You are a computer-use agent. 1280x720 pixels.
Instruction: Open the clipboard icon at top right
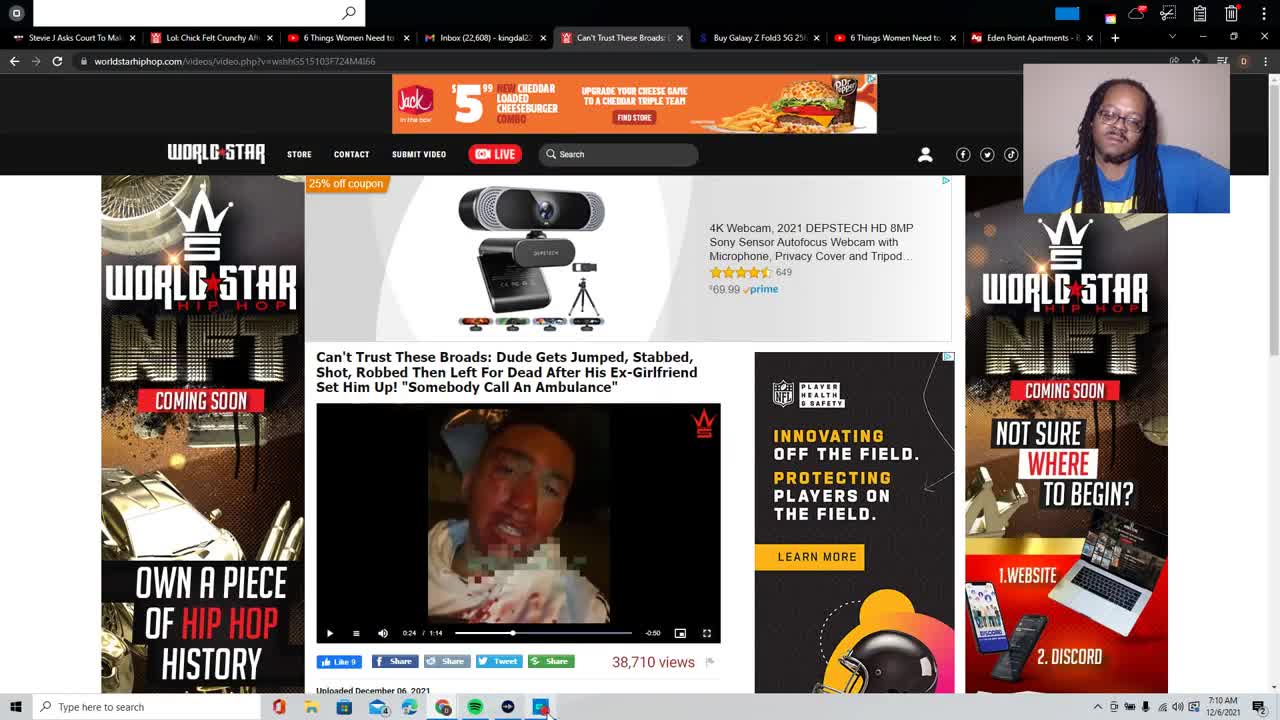tap(1200, 13)
